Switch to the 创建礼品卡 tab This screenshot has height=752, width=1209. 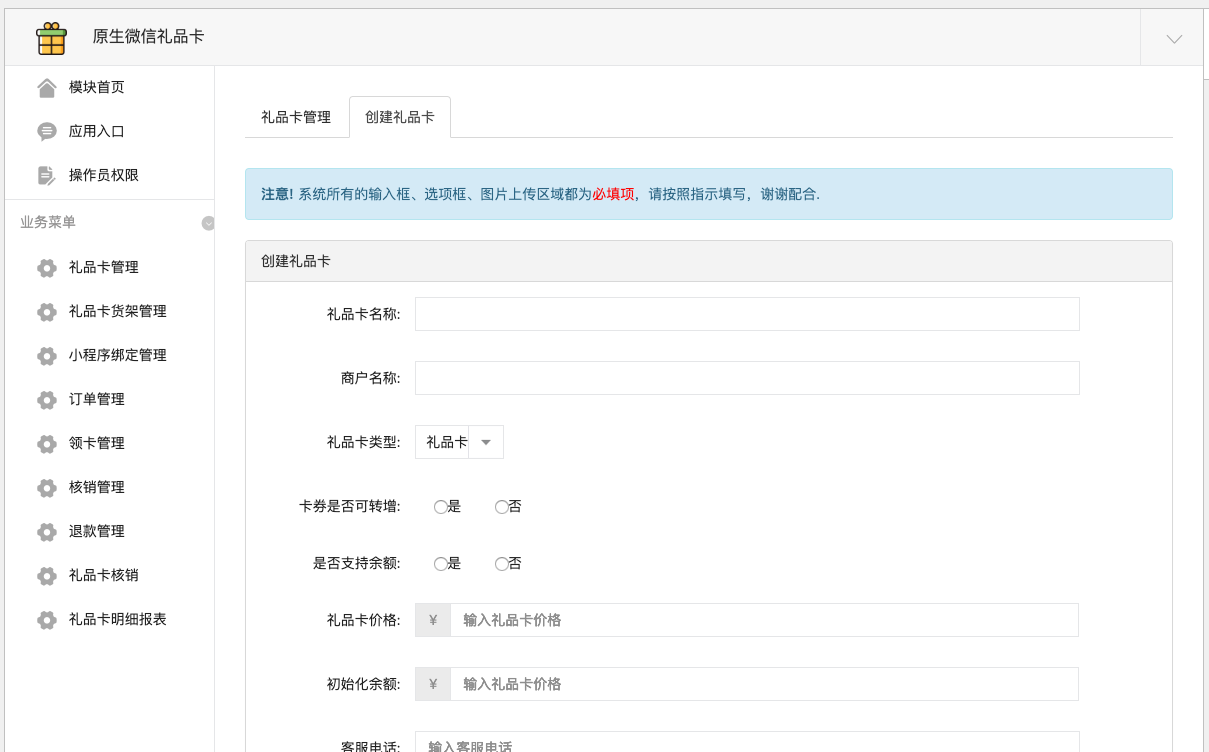pyautogui.click(x=400, y=117)
